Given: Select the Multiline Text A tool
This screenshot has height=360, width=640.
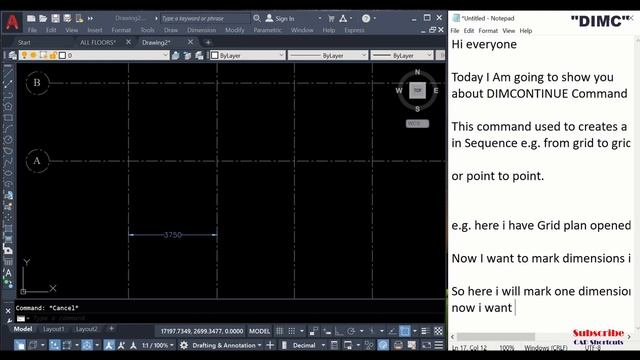Looking at the screenshot, I should (x=8, y=273).
